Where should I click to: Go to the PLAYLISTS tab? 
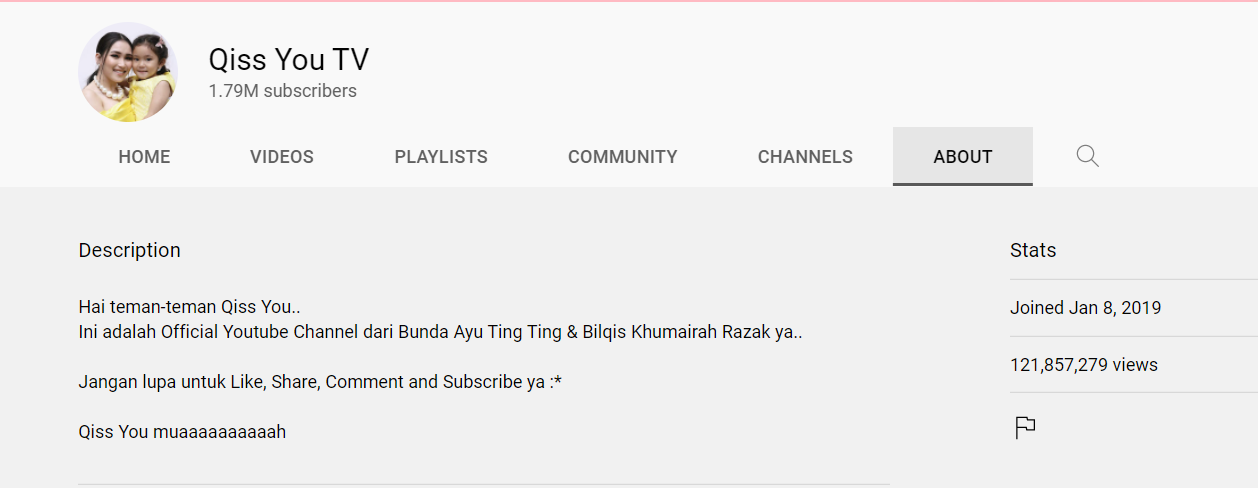(441, 157)
